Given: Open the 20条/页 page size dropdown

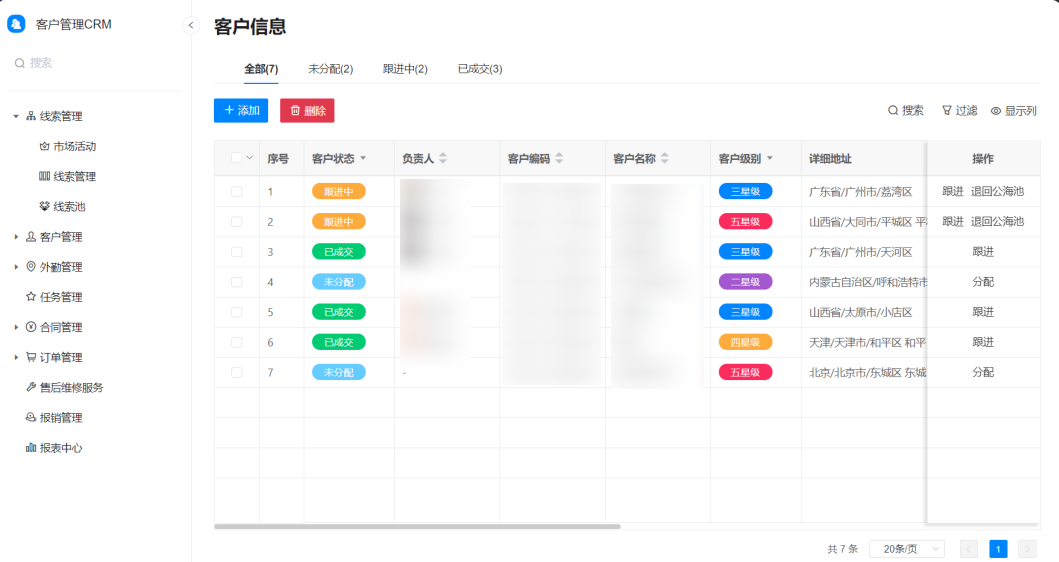Looking at the screenshot, I should point(906,549).
